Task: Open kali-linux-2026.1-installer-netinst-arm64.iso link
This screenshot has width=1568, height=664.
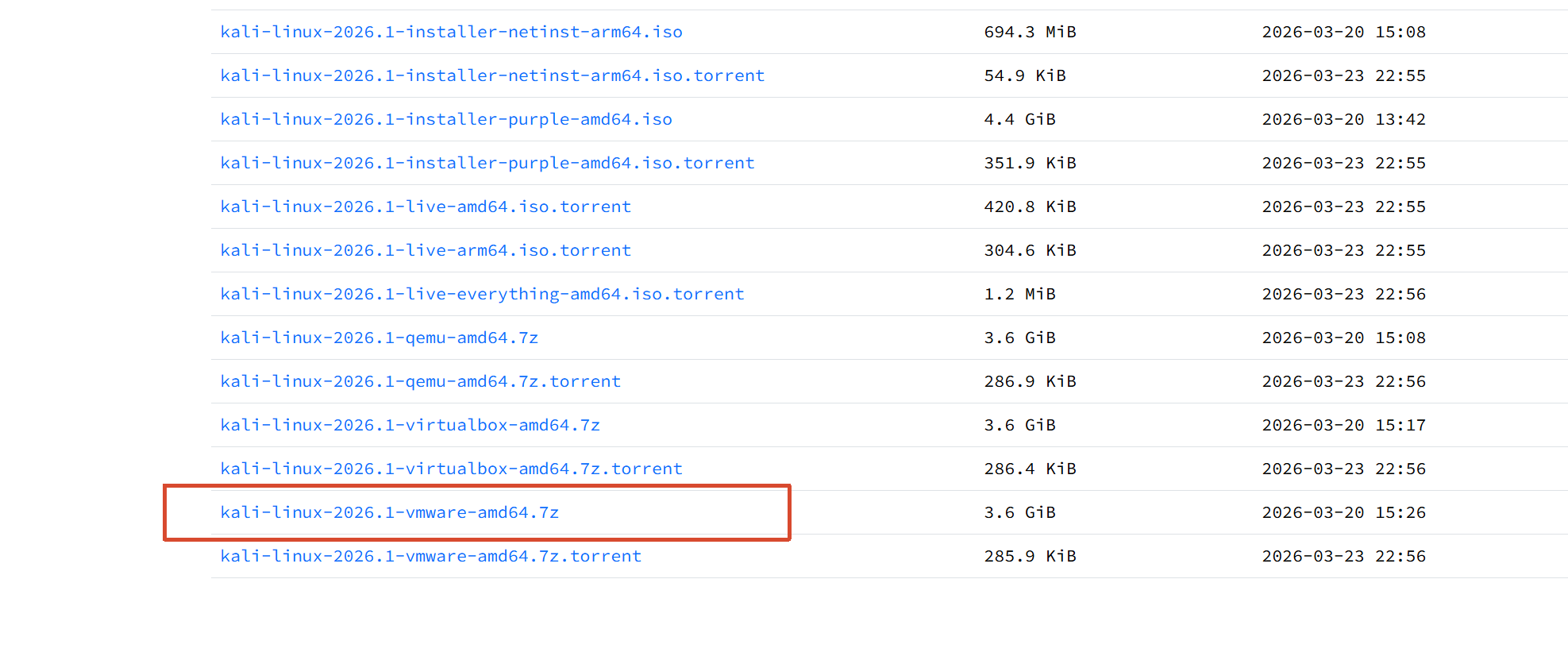Action: 451,32
